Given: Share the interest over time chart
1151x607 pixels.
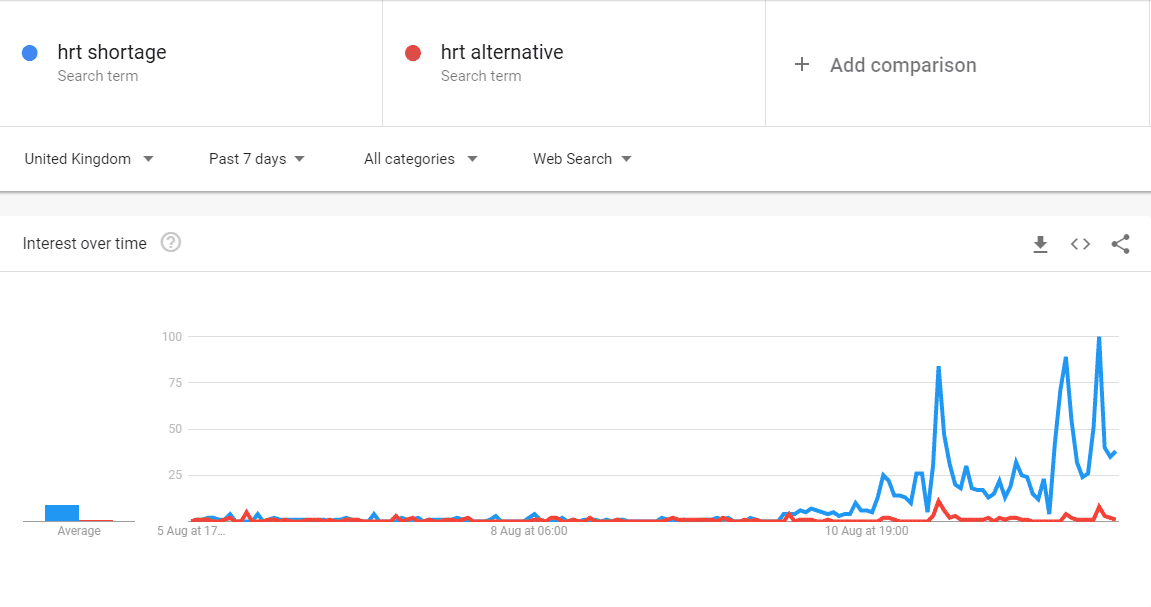Looking at the screenshot, I should [1120, 244].
